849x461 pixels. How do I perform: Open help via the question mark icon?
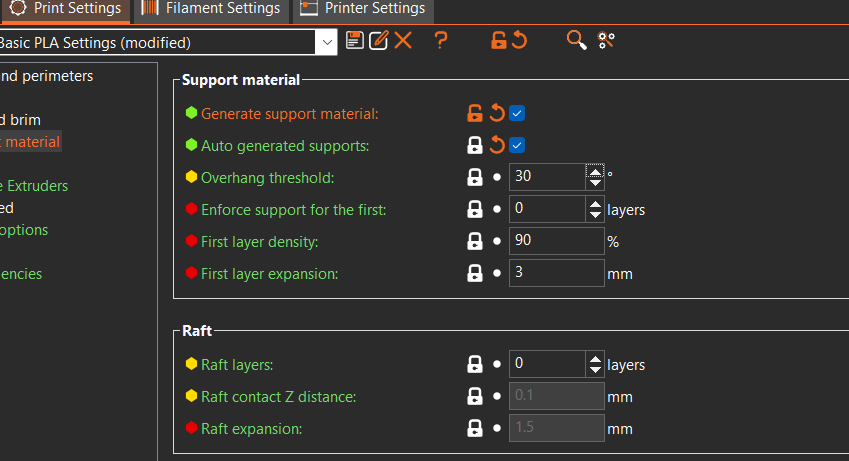[441, 41]
